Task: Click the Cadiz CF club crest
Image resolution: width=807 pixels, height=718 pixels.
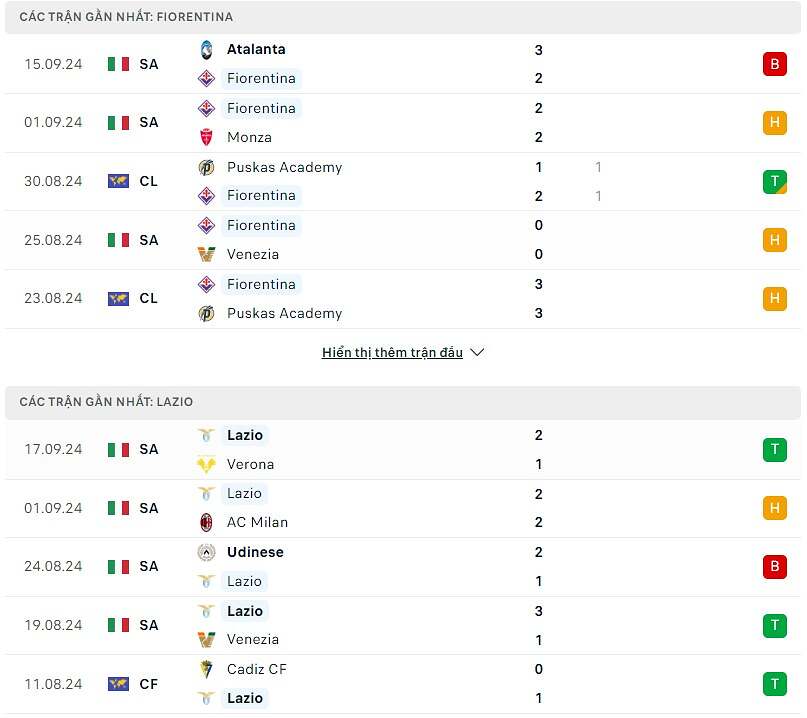Action: [207, 669]
